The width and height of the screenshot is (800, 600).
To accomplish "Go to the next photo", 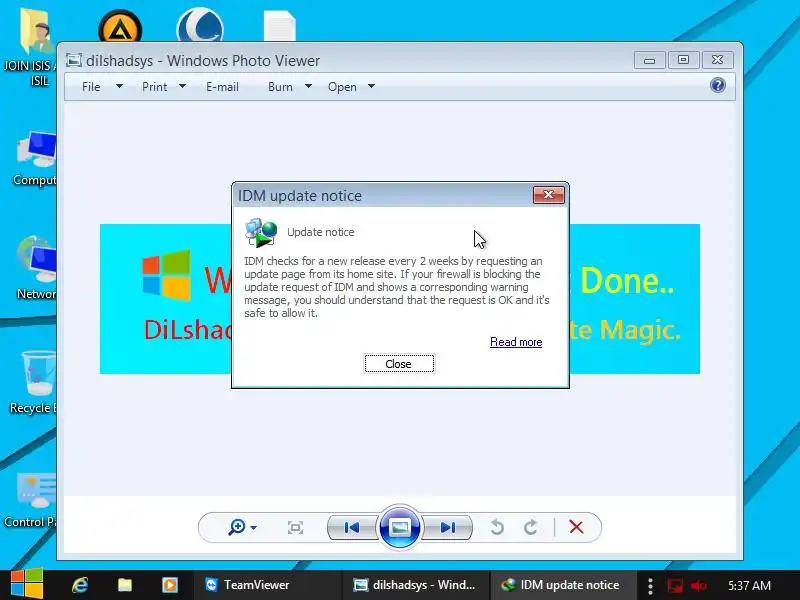I will [x=447, y=527].
